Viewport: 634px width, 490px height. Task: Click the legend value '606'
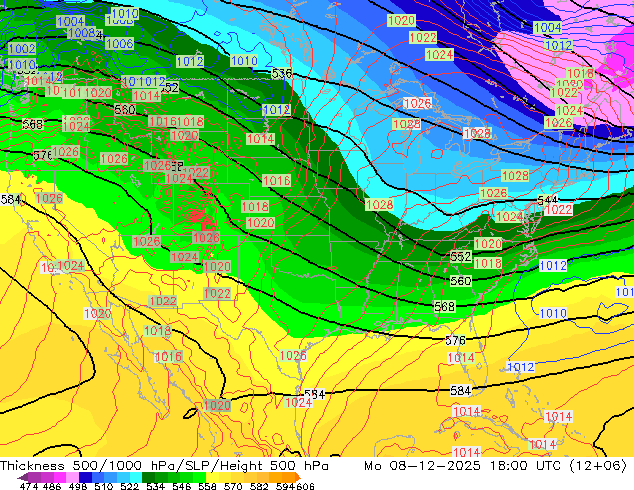tap(305, 486)
